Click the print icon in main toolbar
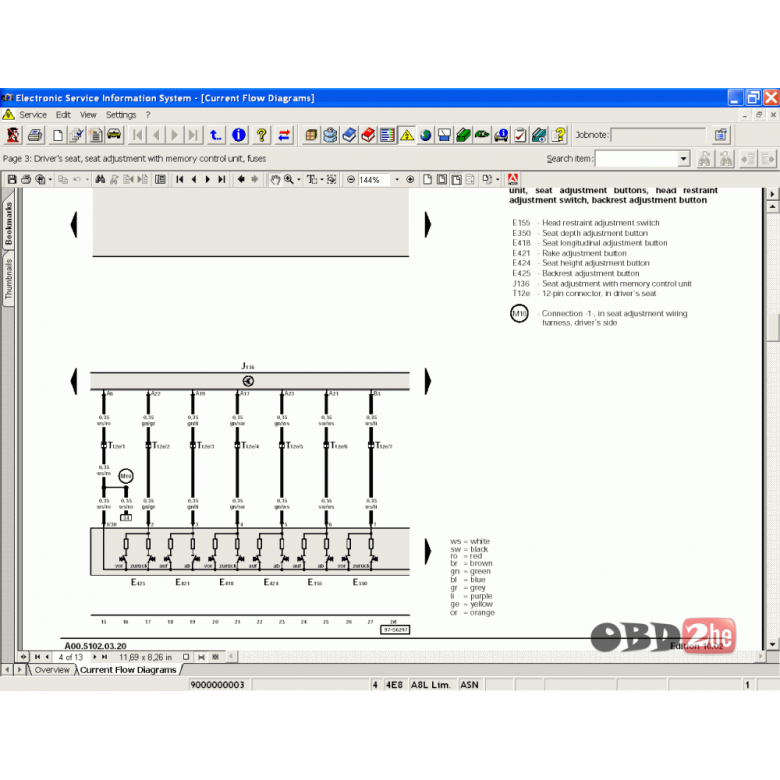This screenshot has height=780, width=780. click(x=35, y=135)
